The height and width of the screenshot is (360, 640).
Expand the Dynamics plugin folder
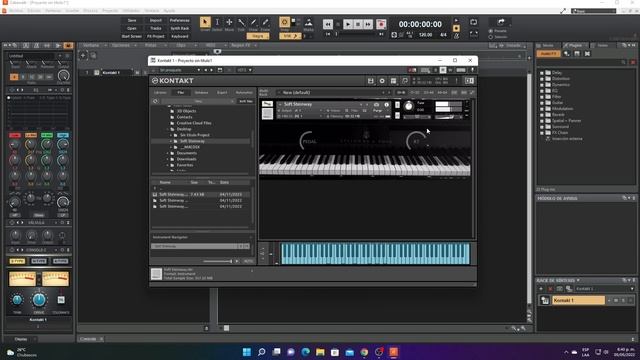pyautogui.click(x=542, y=84)
